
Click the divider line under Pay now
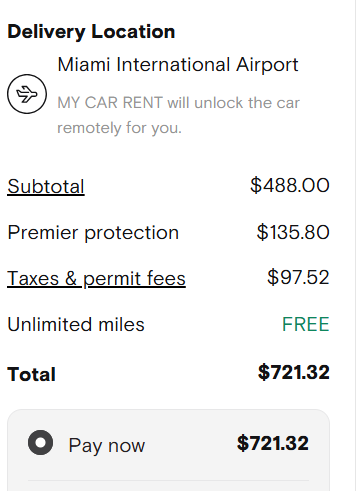(x=168, y=480)
